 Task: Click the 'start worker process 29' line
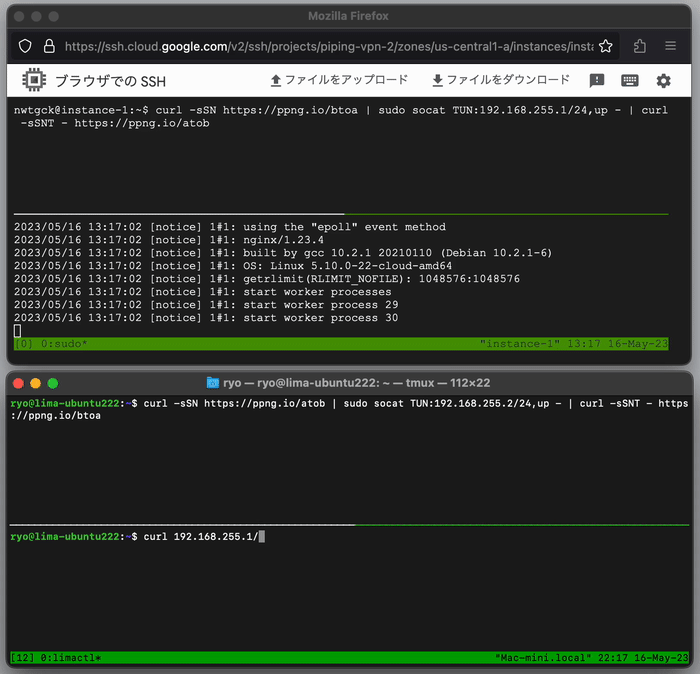pos(206,305)
